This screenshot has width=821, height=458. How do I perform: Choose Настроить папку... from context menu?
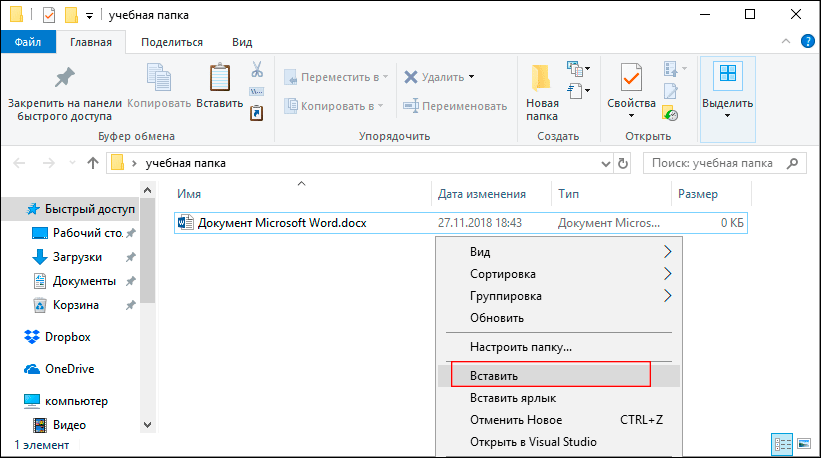click(520, 347)
